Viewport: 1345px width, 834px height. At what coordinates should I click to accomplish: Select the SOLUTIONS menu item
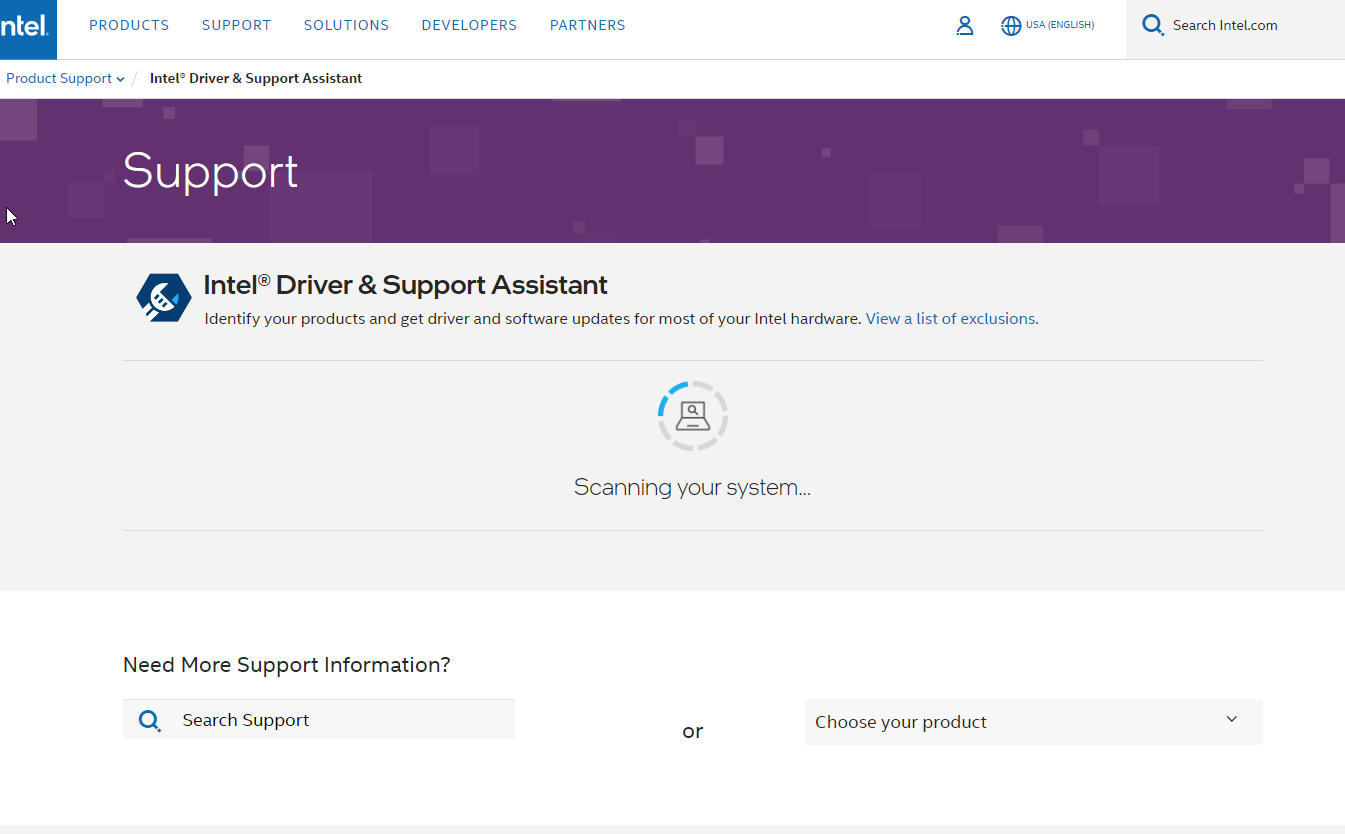(346, 25)
